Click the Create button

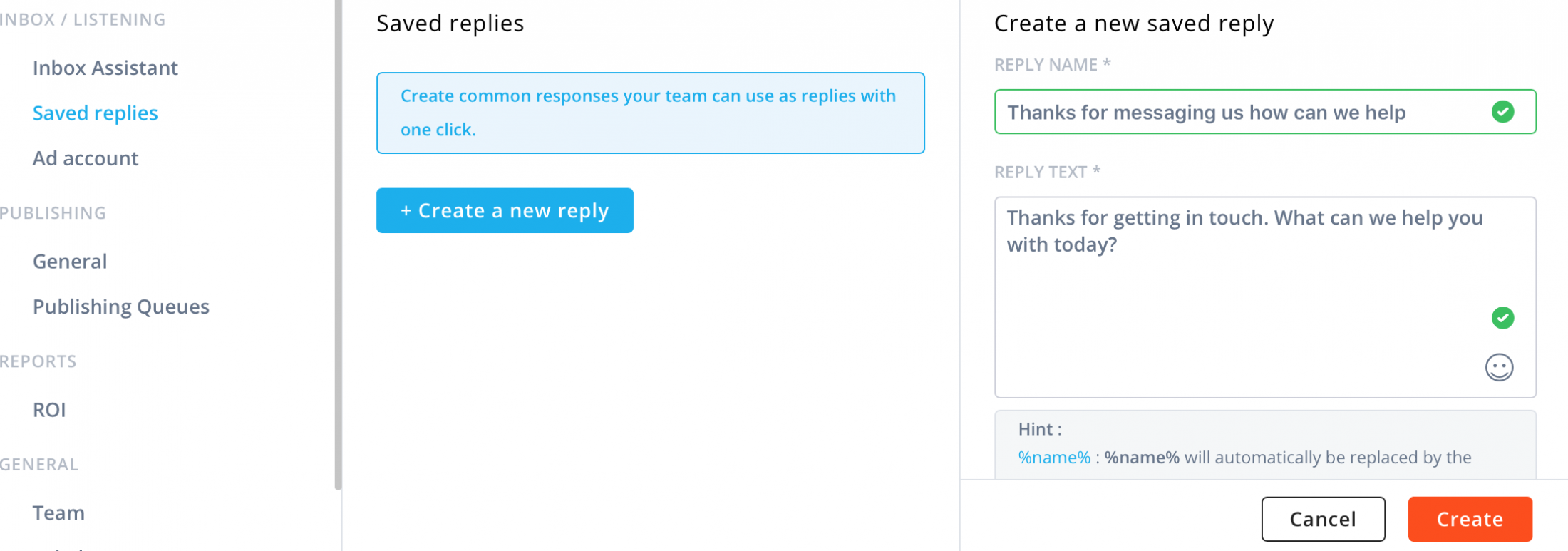coord(1470,519)
